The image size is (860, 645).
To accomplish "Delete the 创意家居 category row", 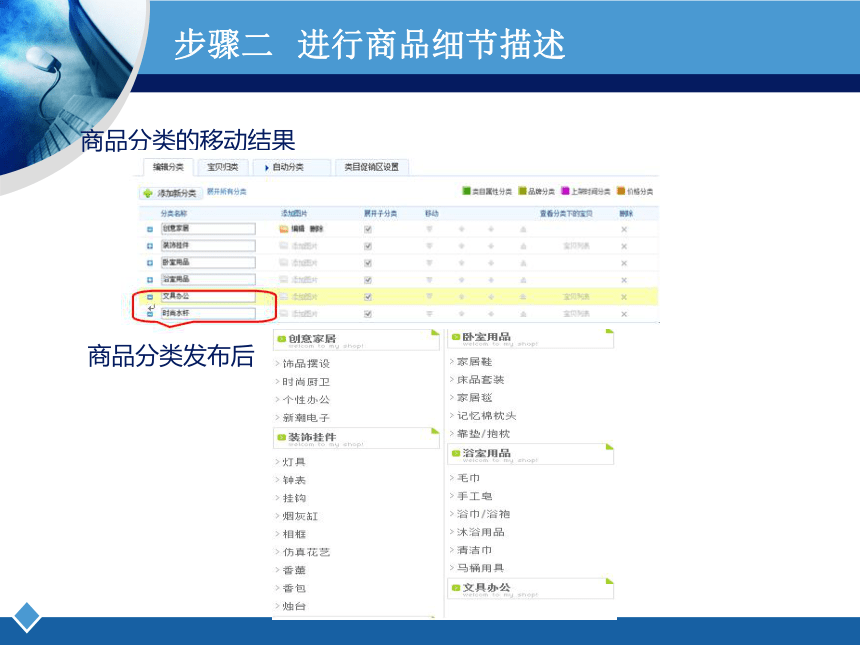I will tap(624, 230).
